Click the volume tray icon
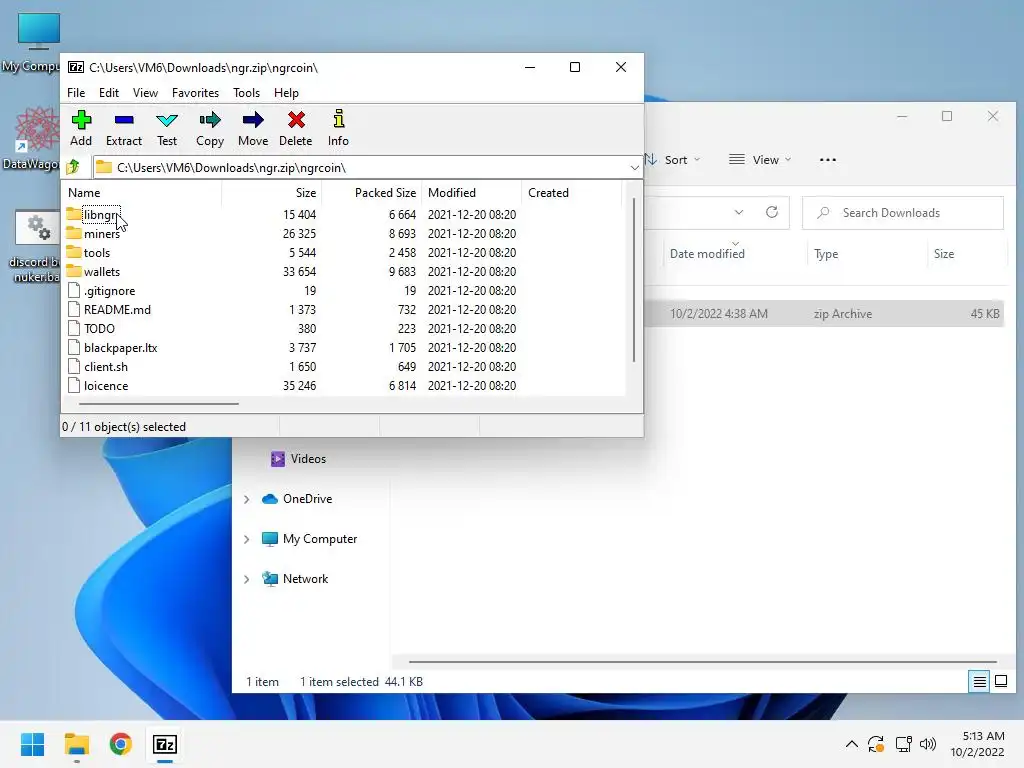The height and width of the screenshot is (768, 1024). (x=927, y=744)
